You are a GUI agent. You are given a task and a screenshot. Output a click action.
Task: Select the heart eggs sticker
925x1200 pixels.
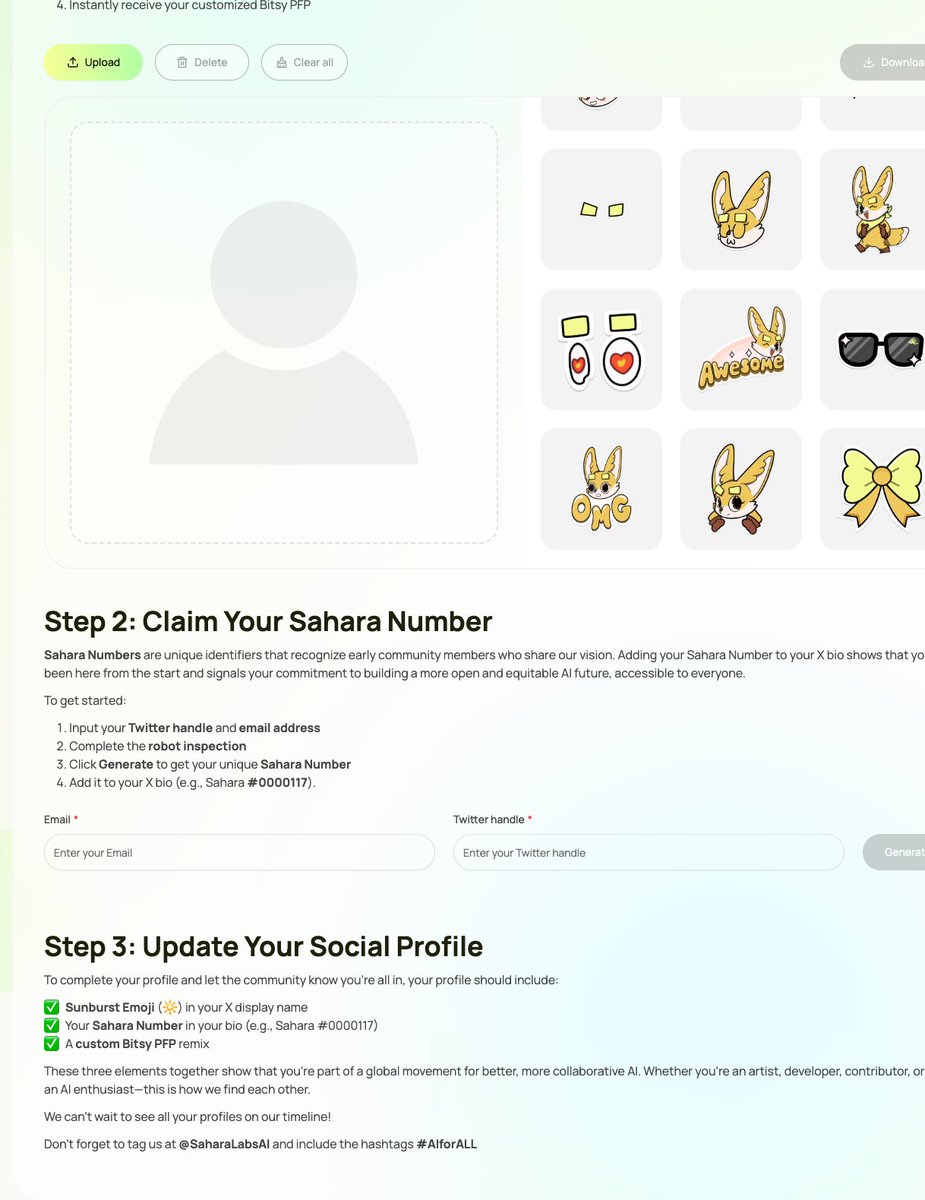(601, 349)
